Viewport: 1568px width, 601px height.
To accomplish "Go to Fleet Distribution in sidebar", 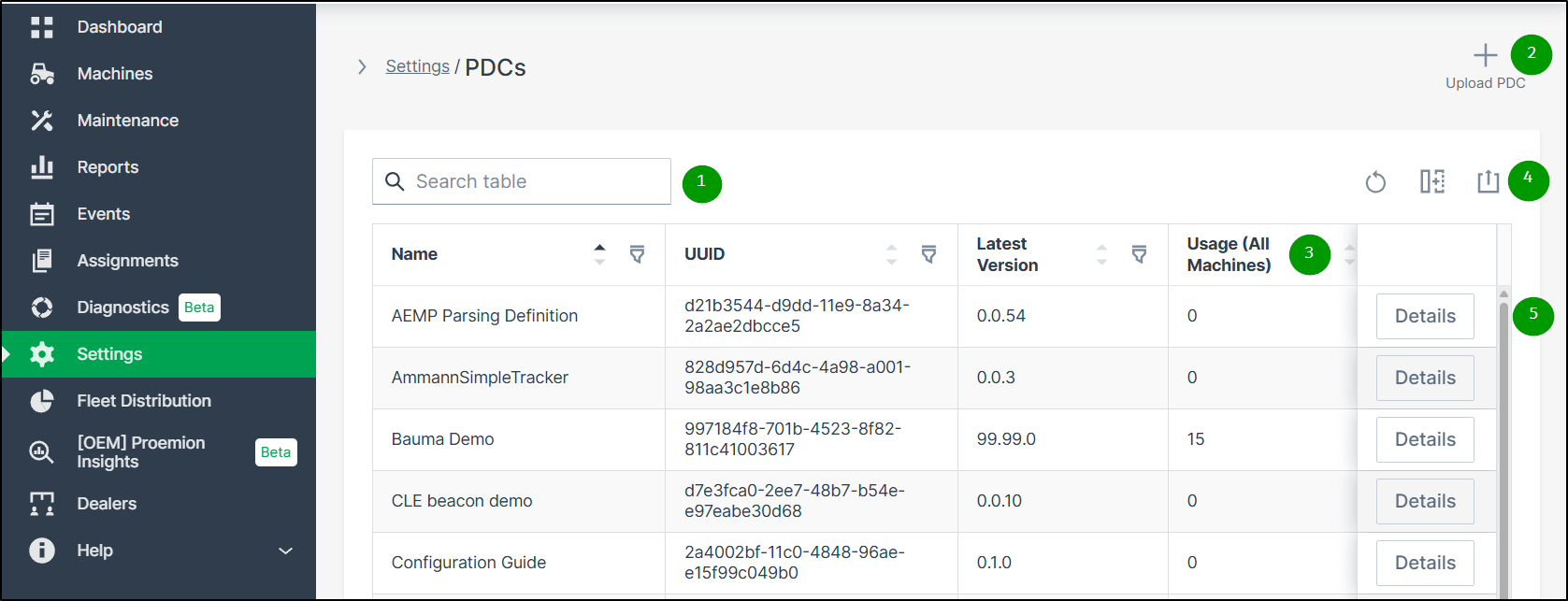I will click(143, 401).
